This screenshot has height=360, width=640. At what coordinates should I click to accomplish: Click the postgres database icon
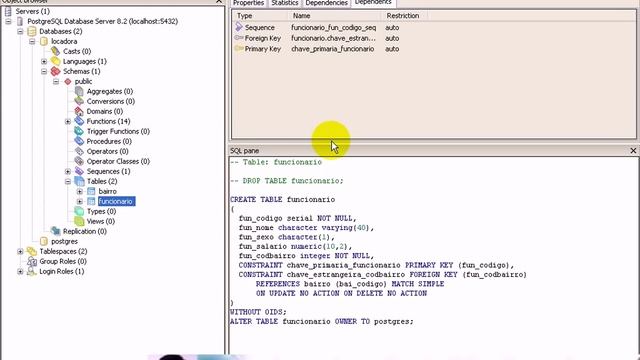point(44,241)
